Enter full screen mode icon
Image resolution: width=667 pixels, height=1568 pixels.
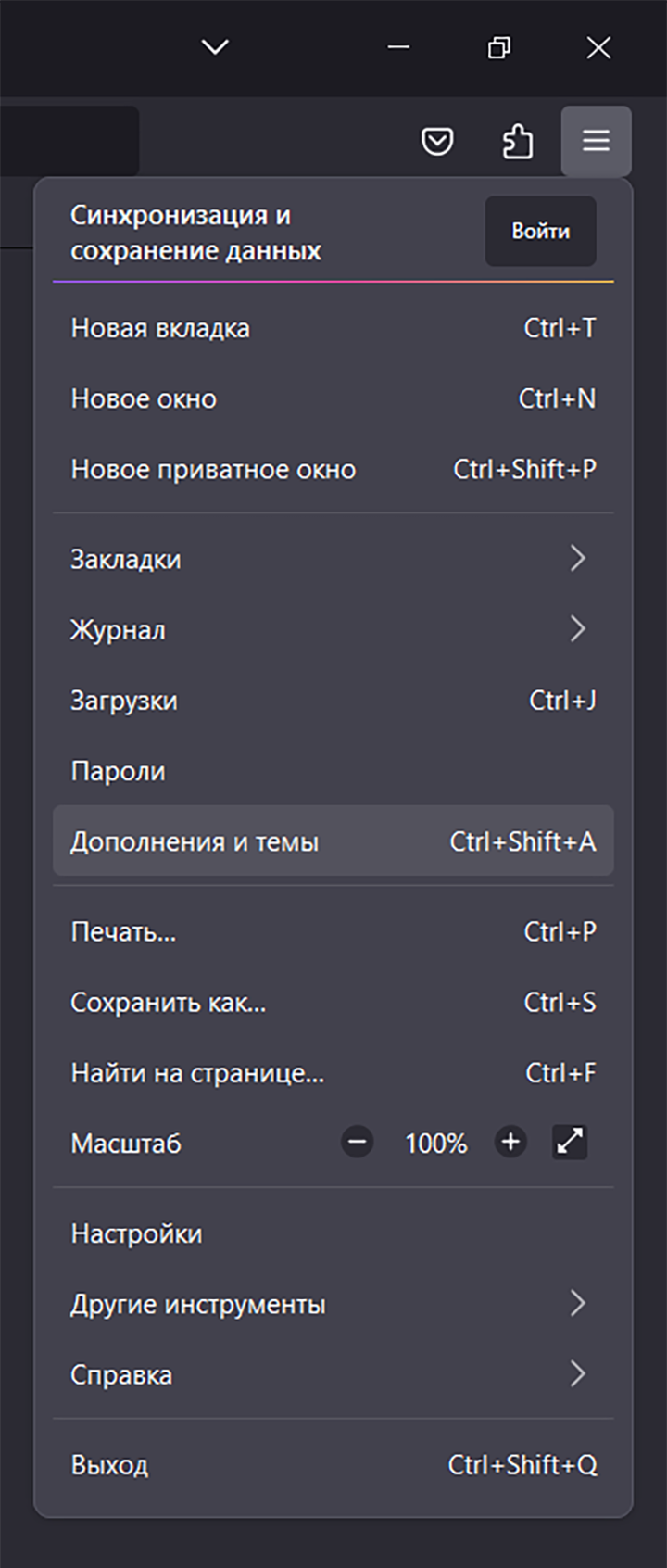[570, 1142]
